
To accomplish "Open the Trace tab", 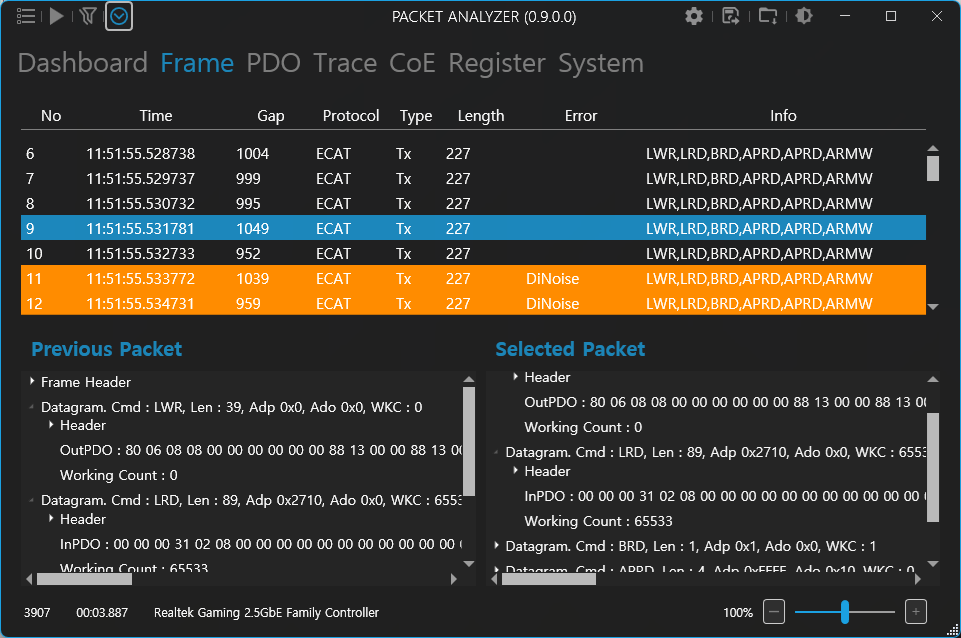I will (x=345, y=63).
